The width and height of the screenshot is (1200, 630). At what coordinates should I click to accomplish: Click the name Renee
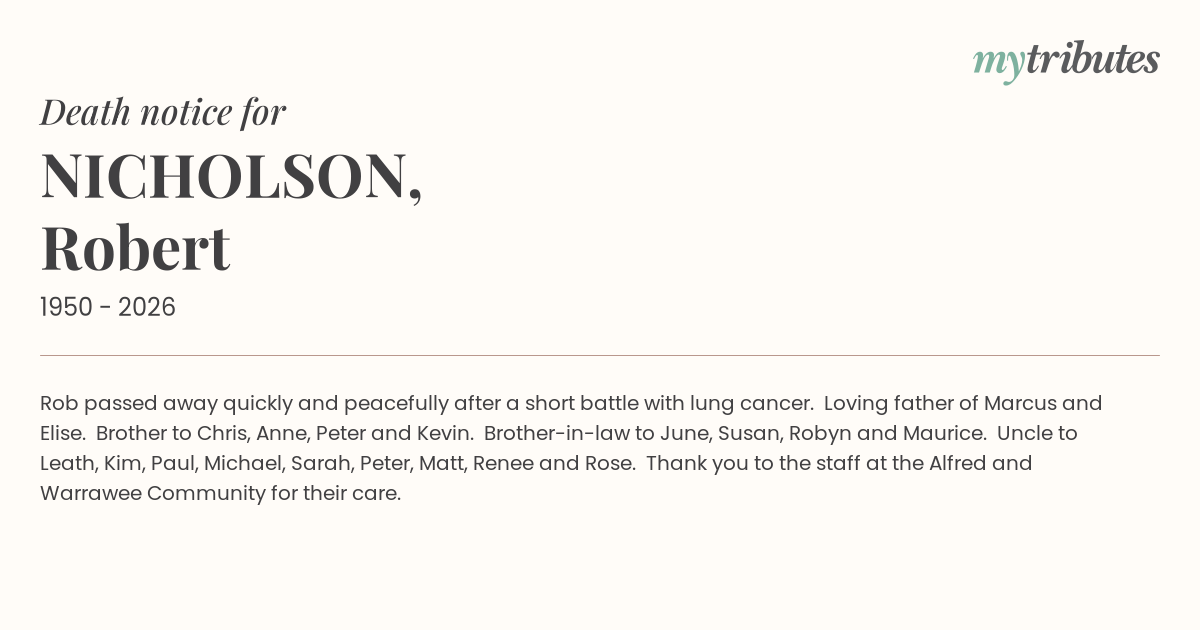pos(502,463)
